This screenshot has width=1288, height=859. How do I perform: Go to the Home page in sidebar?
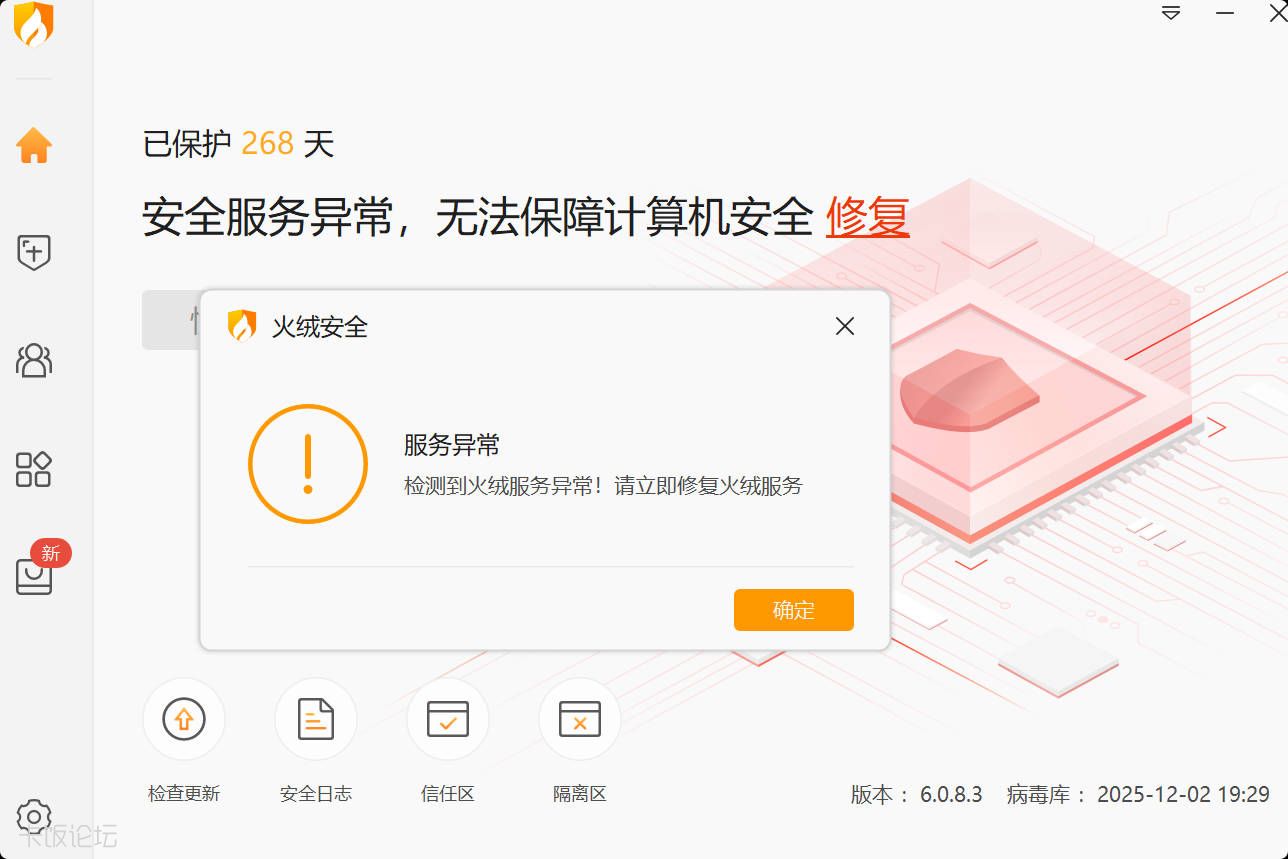(34, 145)
